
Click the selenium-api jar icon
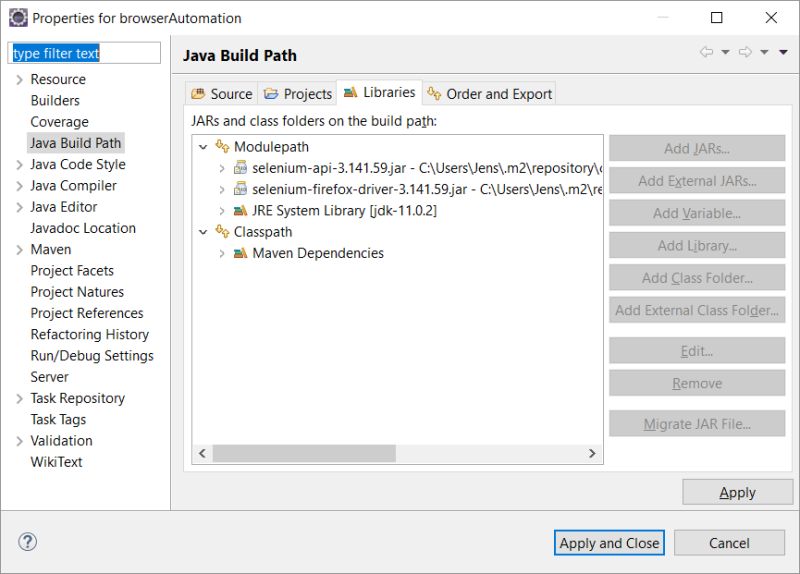pyautogui.click(x=240, y=167)
